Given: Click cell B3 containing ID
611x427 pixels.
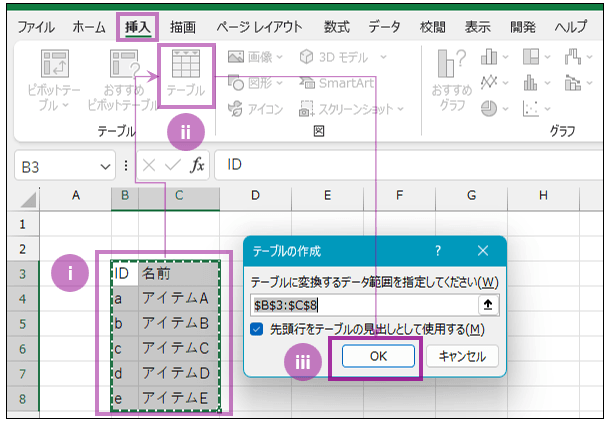Looking at the screenshot, I should coord(125,274).
